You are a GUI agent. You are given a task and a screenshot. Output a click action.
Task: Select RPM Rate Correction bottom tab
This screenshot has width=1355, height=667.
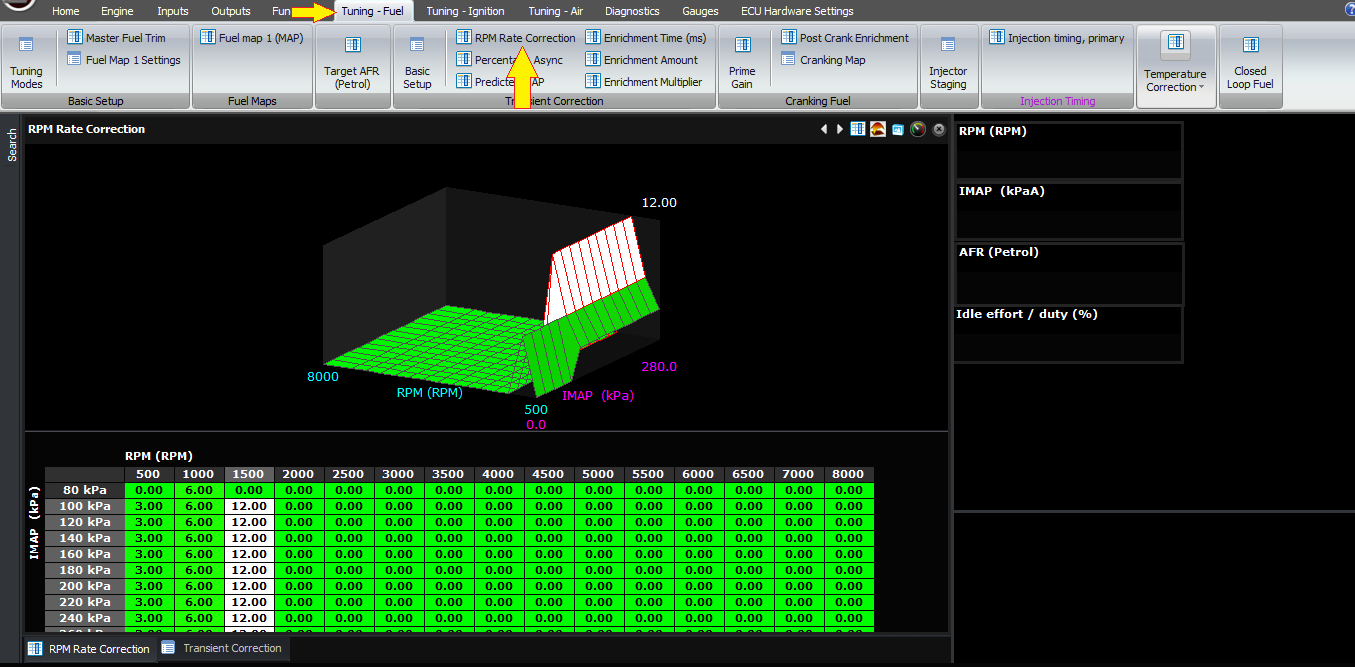point(89,649)
